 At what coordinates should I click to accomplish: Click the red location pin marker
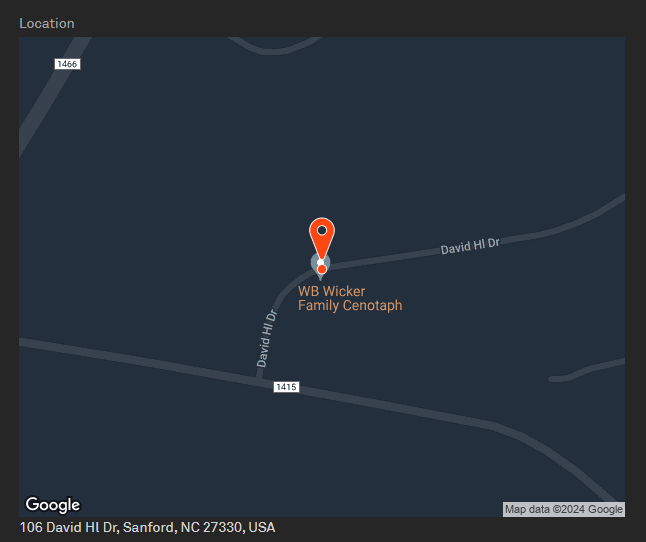322,240
